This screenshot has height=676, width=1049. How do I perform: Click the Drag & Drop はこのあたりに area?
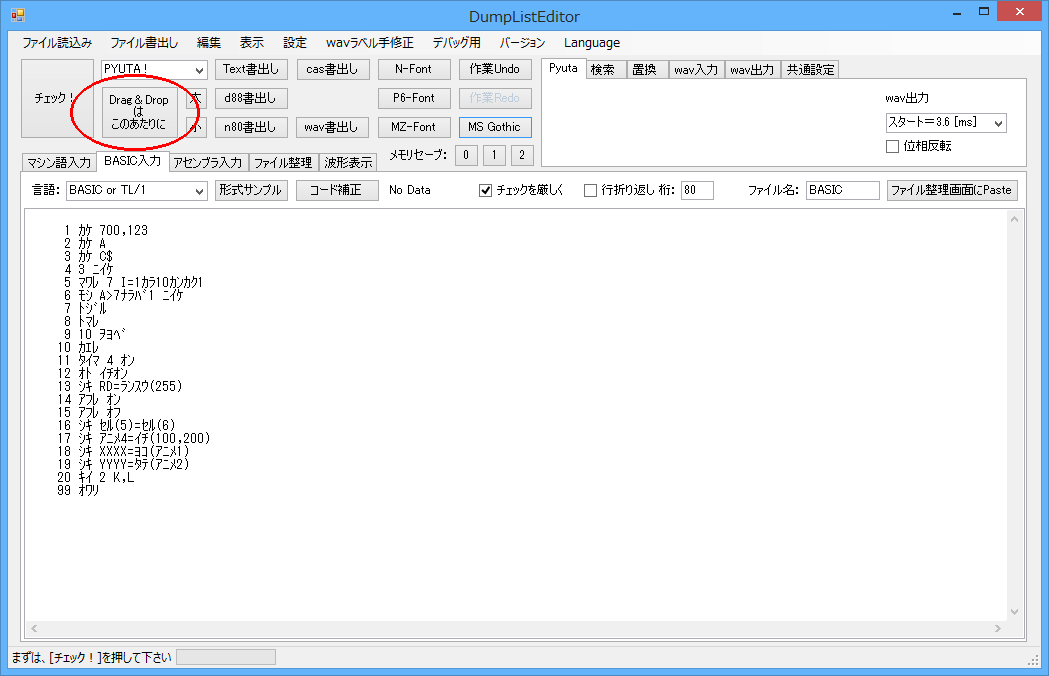point(139,112)
